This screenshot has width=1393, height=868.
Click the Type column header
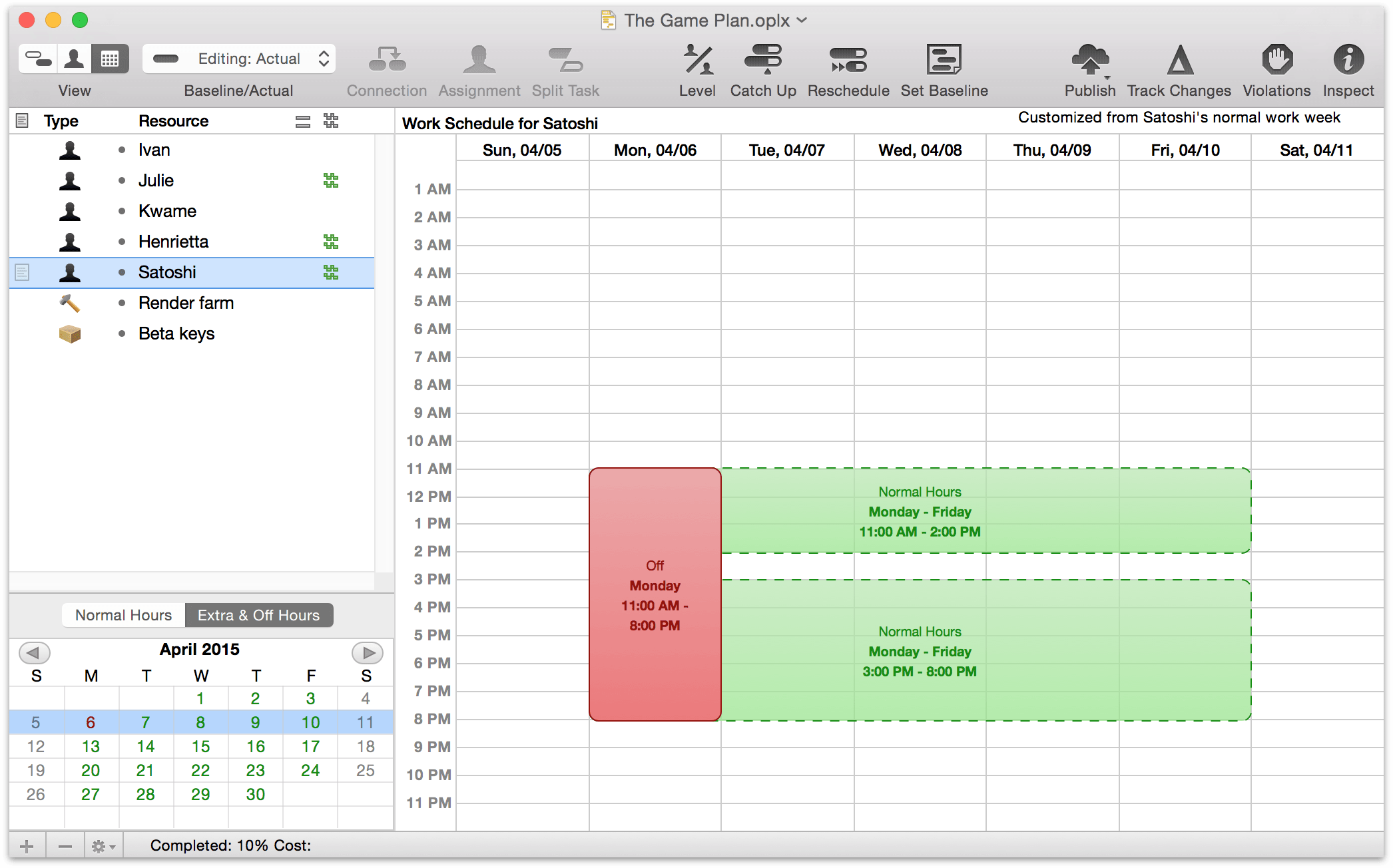[x=61, y=120]
